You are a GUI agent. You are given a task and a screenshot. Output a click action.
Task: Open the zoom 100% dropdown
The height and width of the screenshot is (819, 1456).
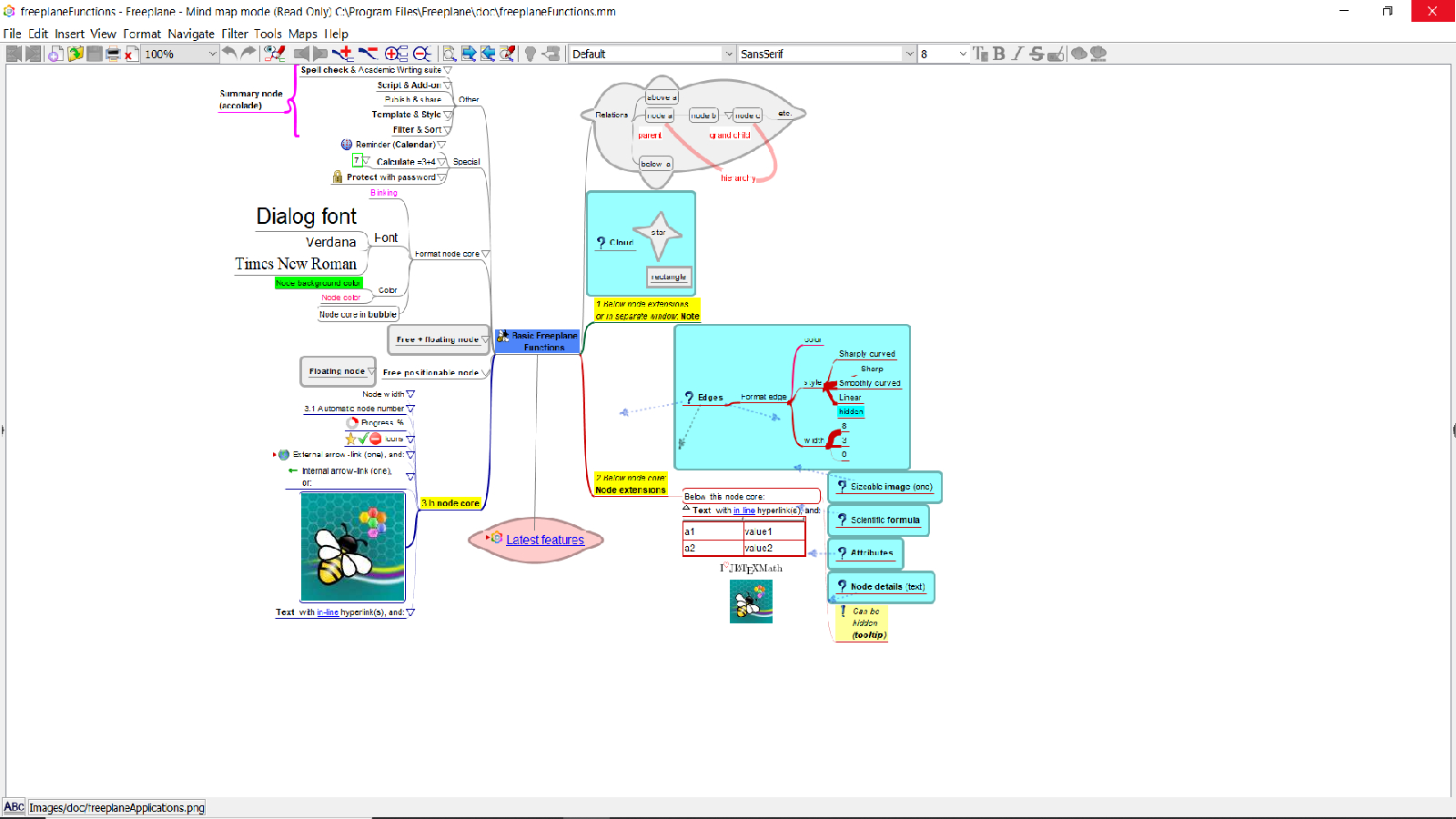tap(212, 54)
